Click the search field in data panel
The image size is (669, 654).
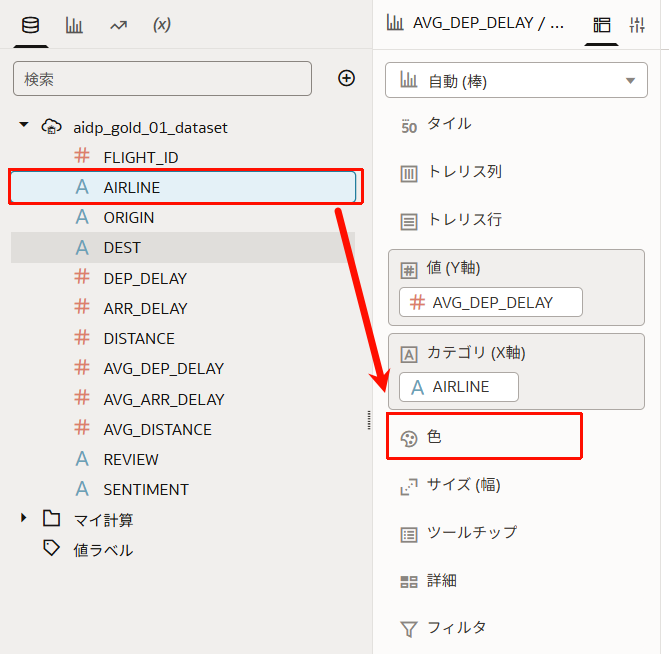(162, 78)
